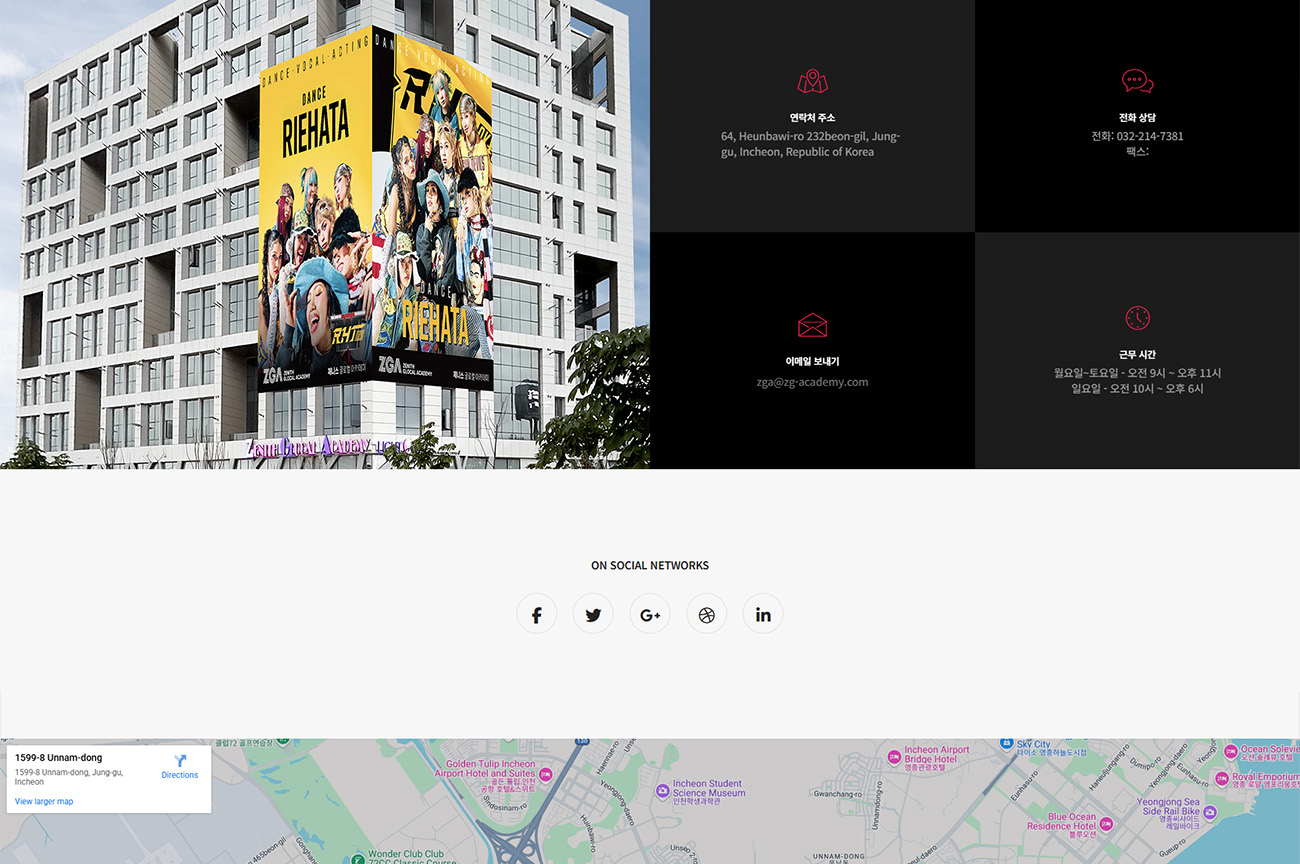The height and width of the screenshot is (864, 1300).
Task: Open the Google Plus social icon
Action: [x=650, y=614]
